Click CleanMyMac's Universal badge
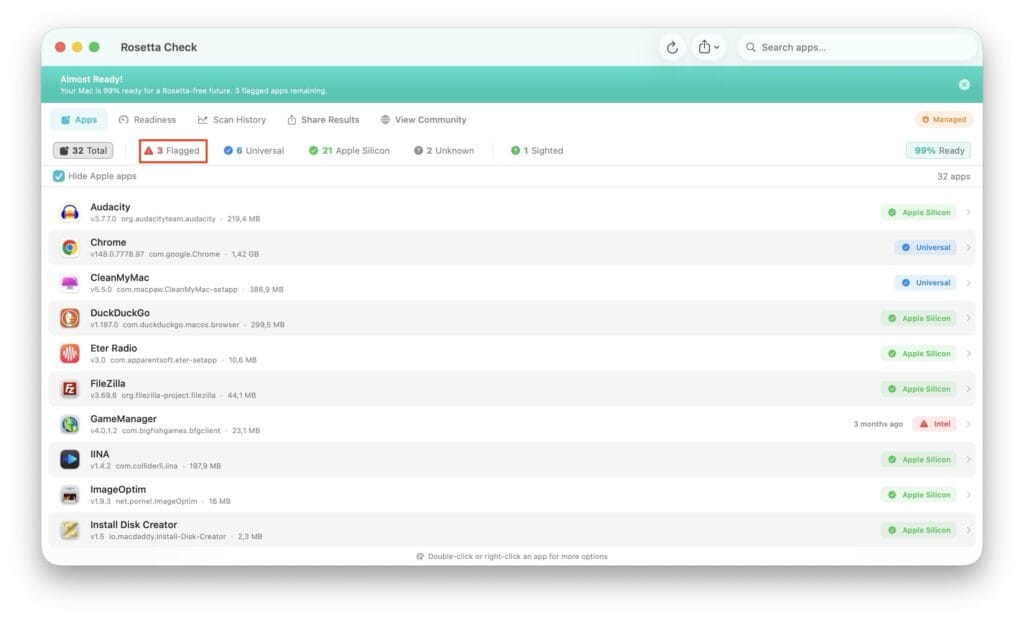Viewport: 1024px width, 620px height. [925, 283]
